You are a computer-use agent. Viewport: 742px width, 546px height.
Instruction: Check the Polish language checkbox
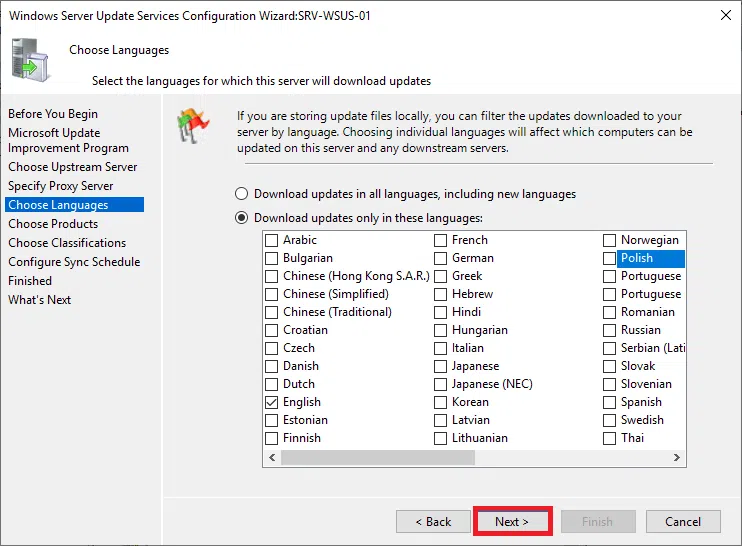(x=610, y=258)
